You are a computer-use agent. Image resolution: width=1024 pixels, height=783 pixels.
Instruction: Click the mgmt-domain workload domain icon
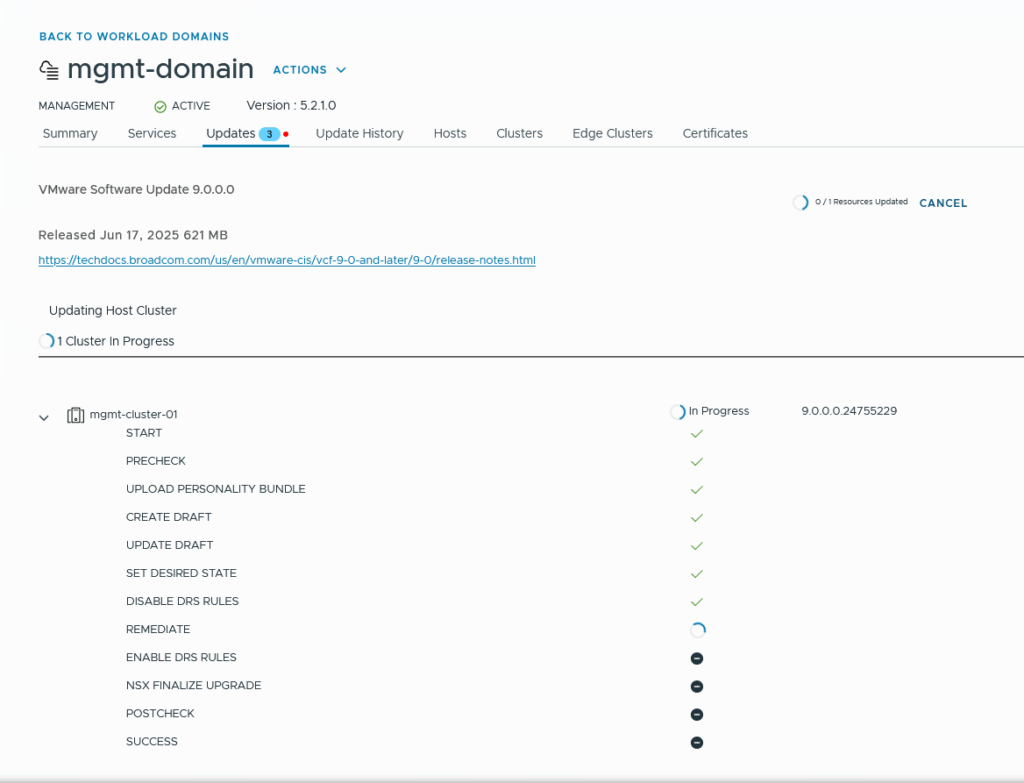click(49, 70)
